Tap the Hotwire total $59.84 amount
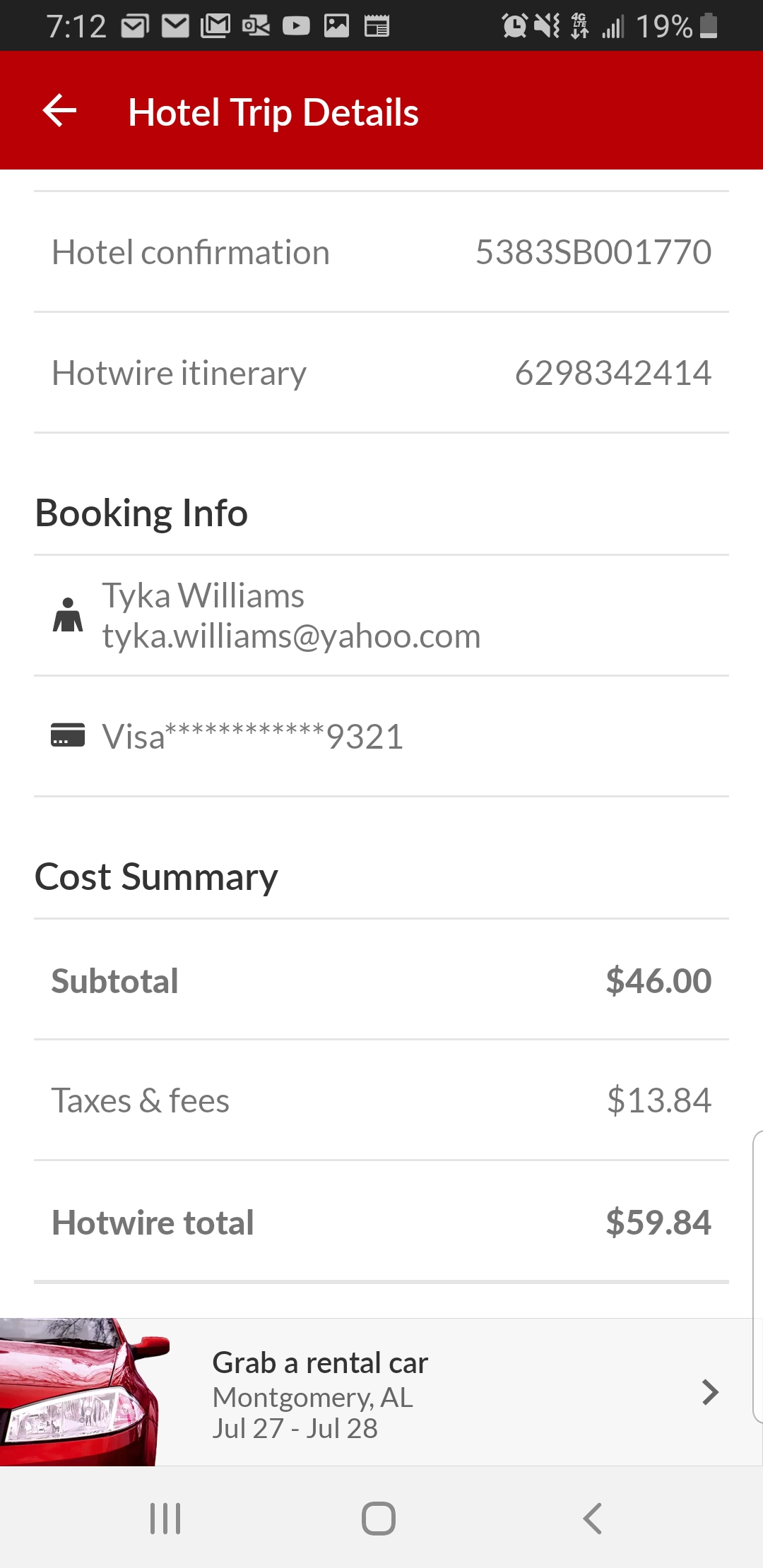 pos(658,1223)
